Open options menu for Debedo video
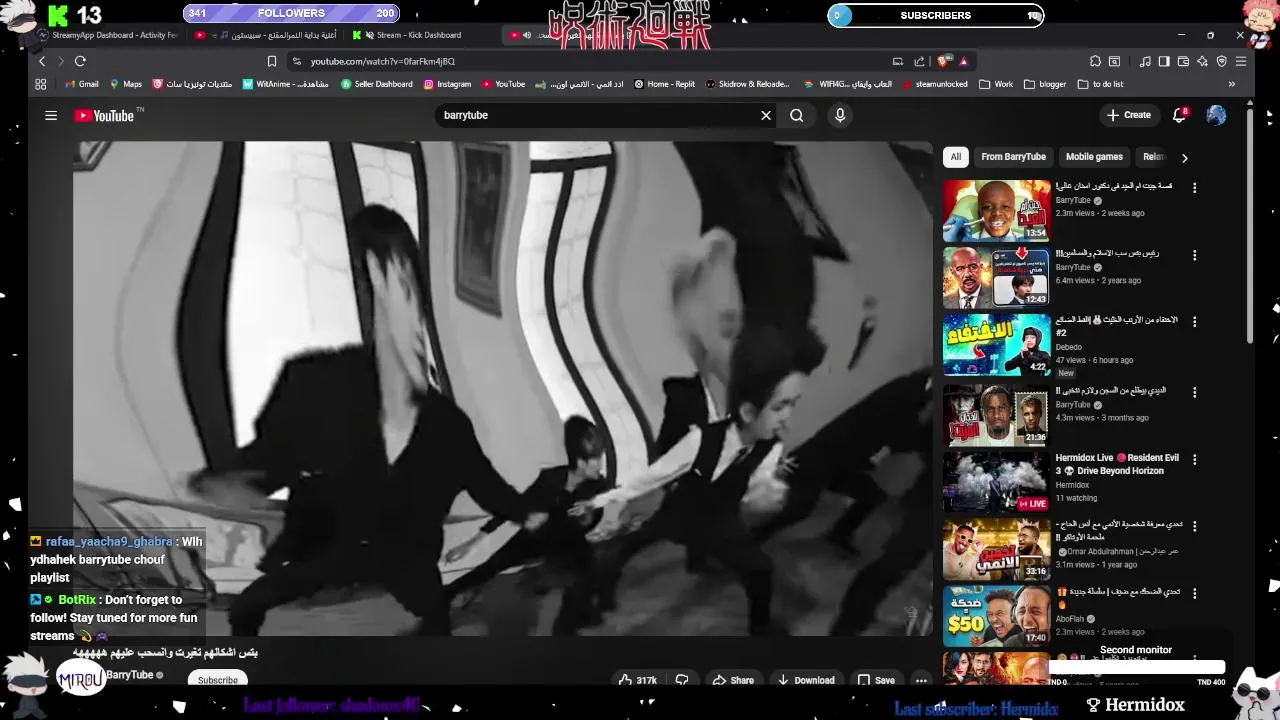The height and width of the screenshot is (720, 1280). click(x=1194, y=322)
